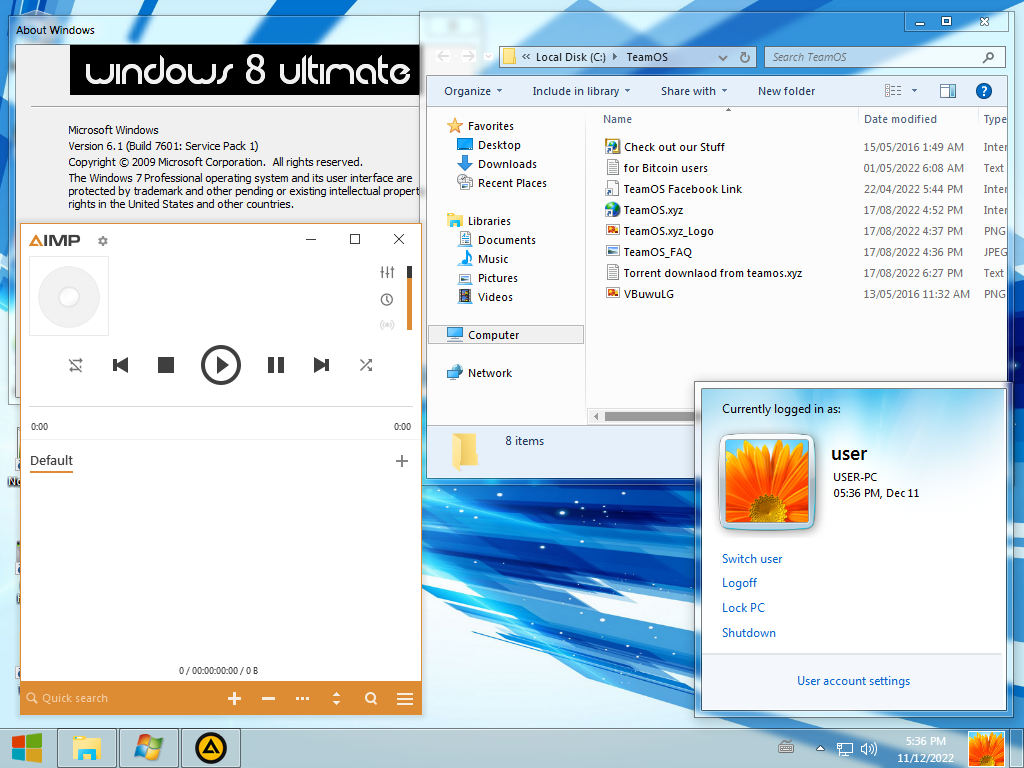This screenshot has height=768, width=1024.
Task: Open Include in library dropdown
Action: pos(581,91)
